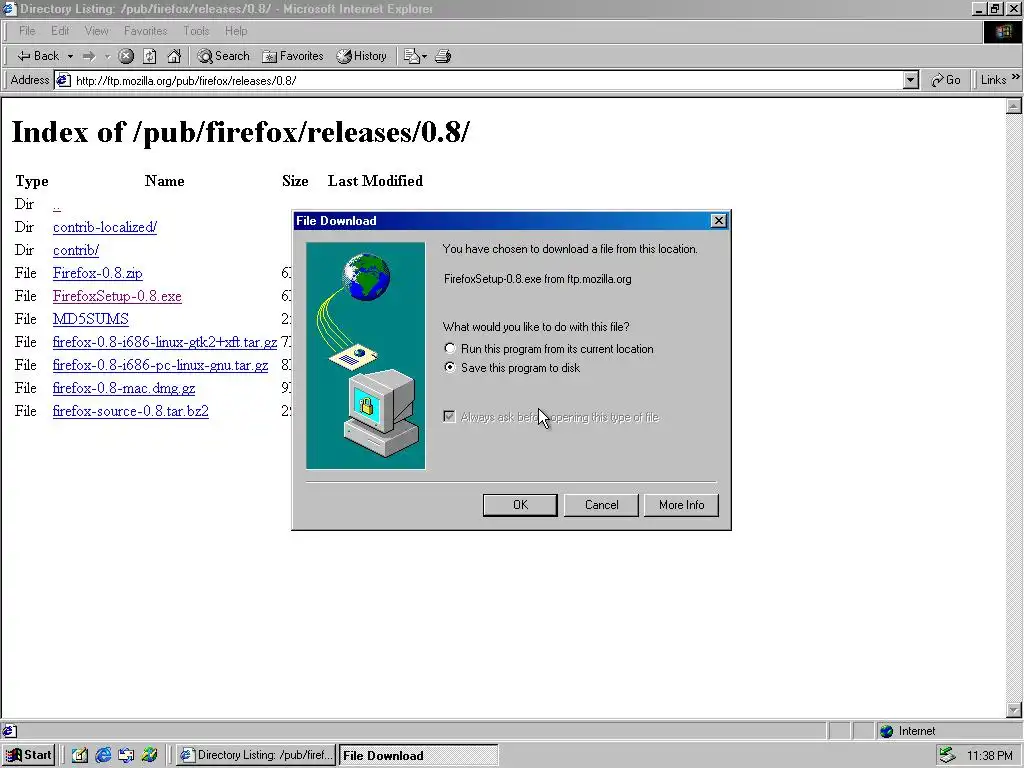Switch to 'File Download' taskbar button
Image resolution: width=1024 pixels, height=768 pixels.
[418, 756]
